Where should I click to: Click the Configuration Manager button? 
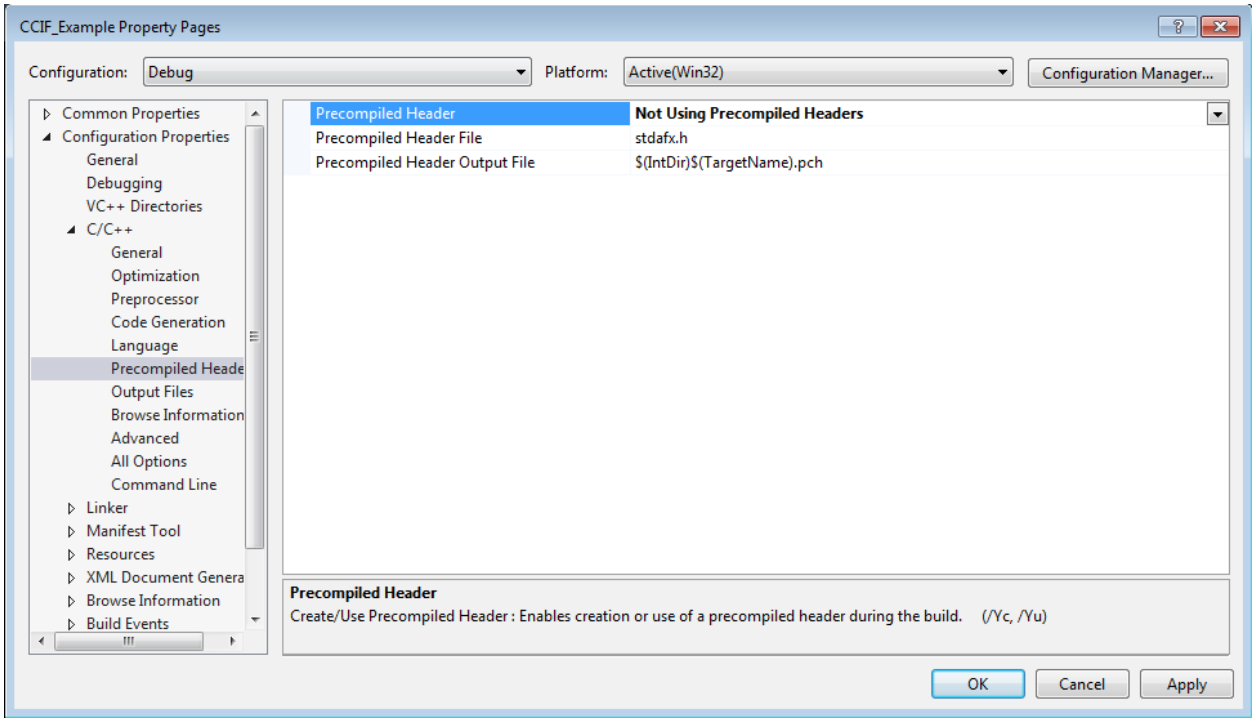pos(1127,73)
